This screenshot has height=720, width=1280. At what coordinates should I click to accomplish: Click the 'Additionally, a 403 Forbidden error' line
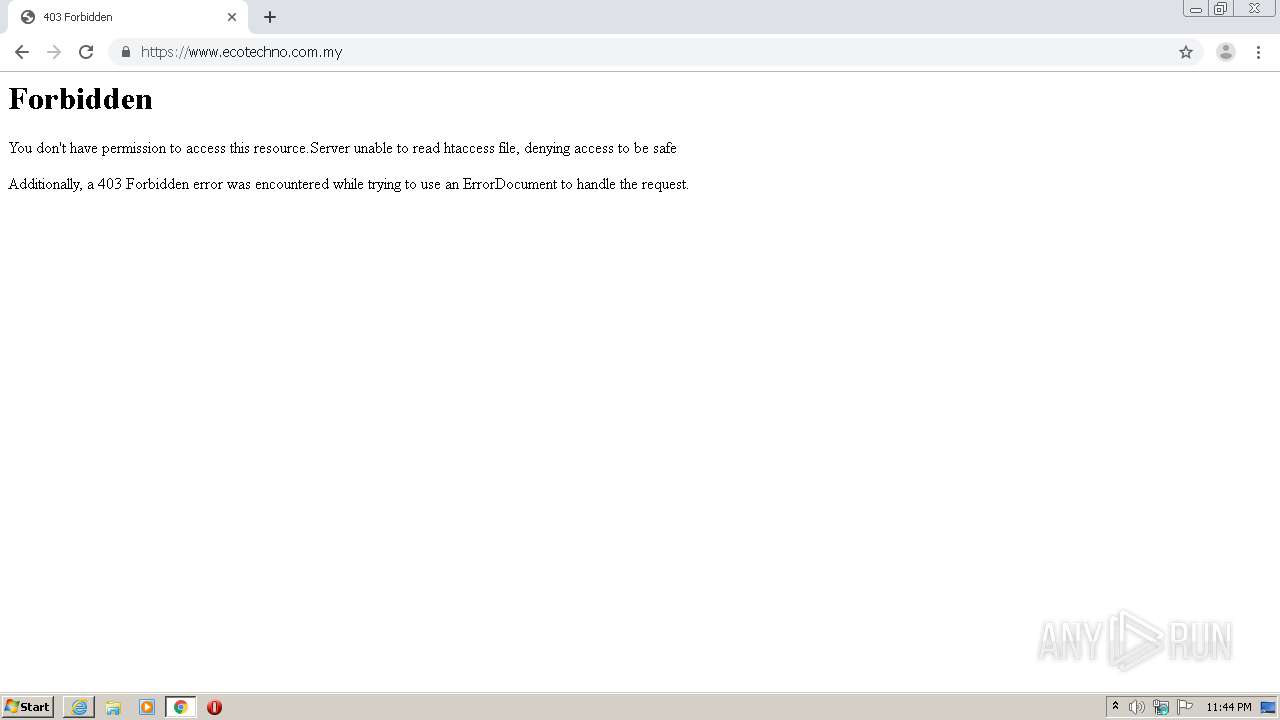point(348,184)
